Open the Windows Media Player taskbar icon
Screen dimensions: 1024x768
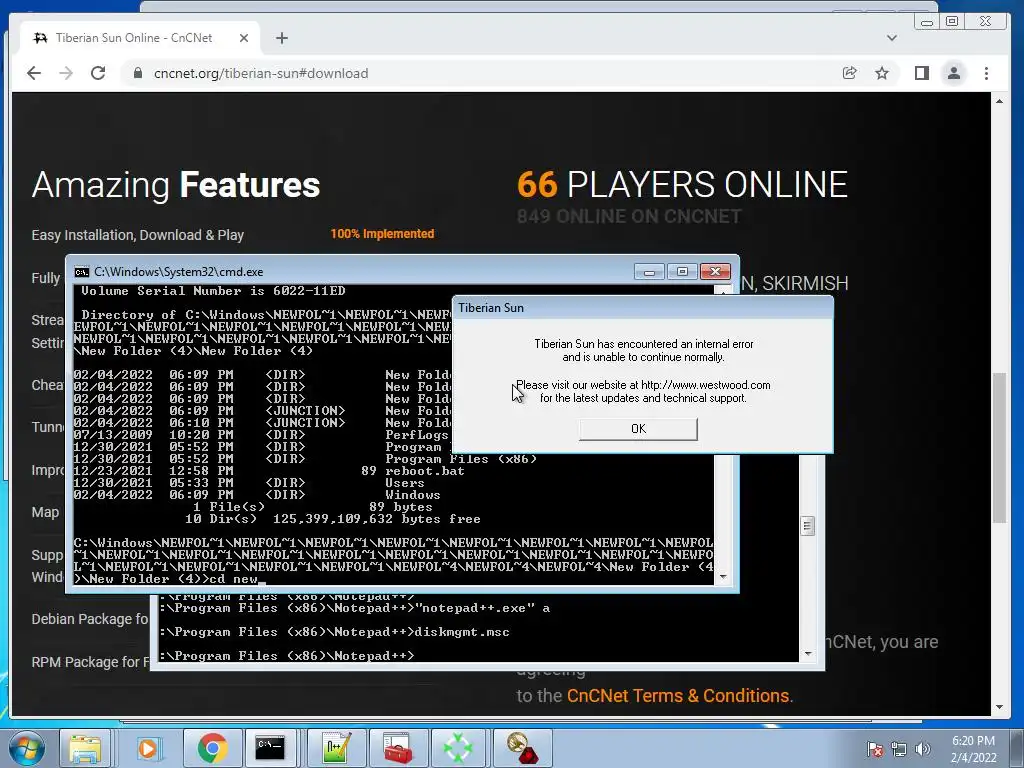[148, 748]
